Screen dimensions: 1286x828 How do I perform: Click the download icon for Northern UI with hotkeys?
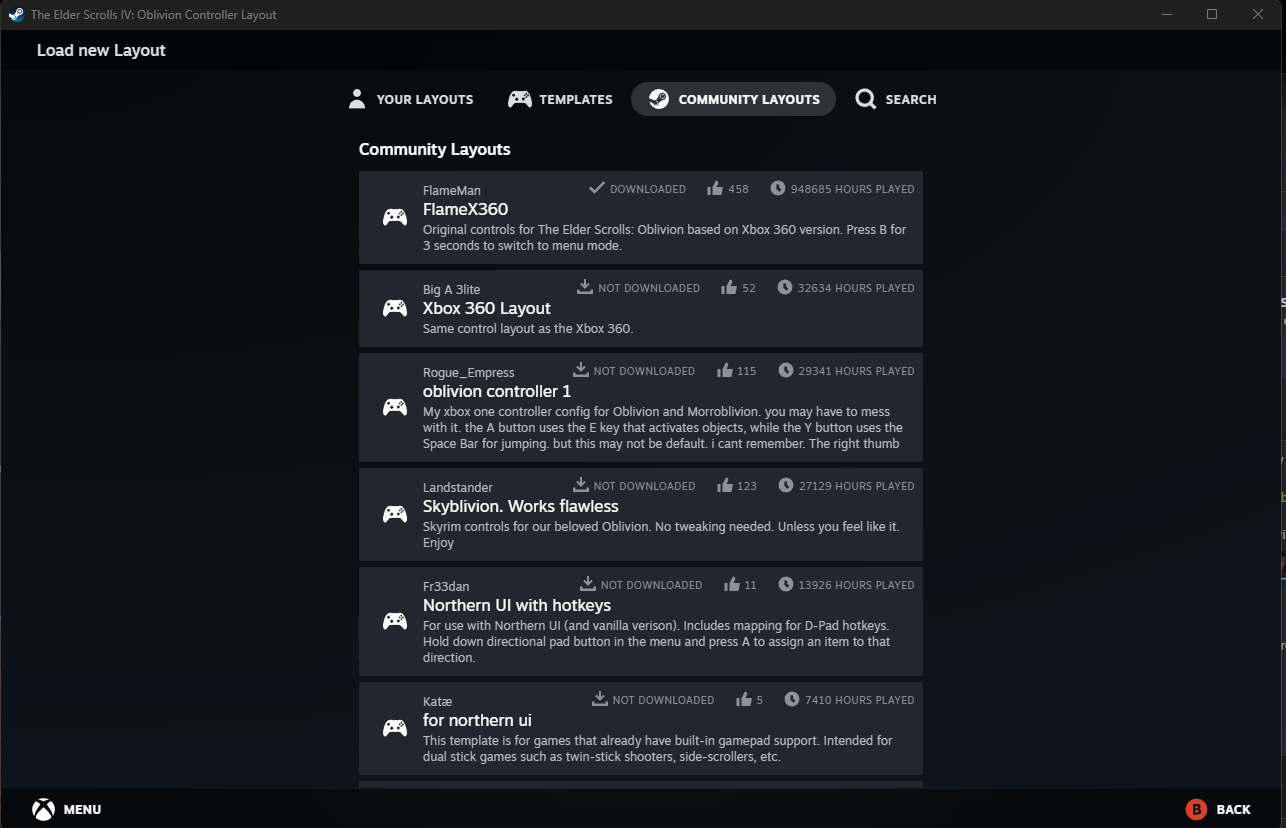tap(588, 584)
